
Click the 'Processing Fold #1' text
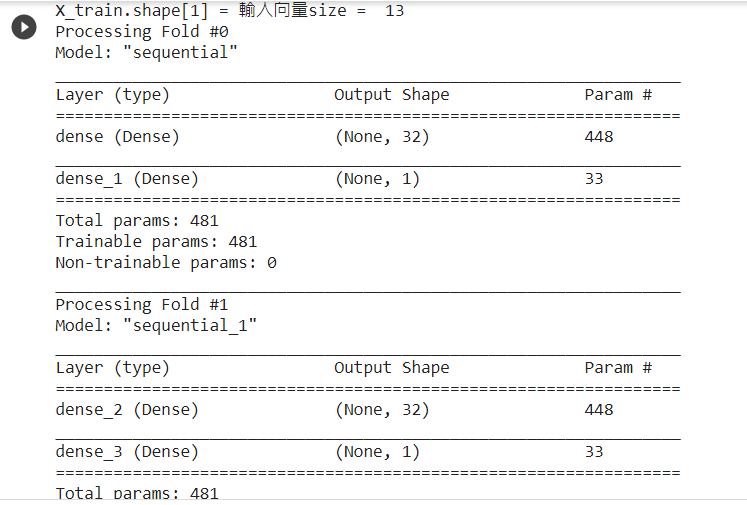pos(141,305)
